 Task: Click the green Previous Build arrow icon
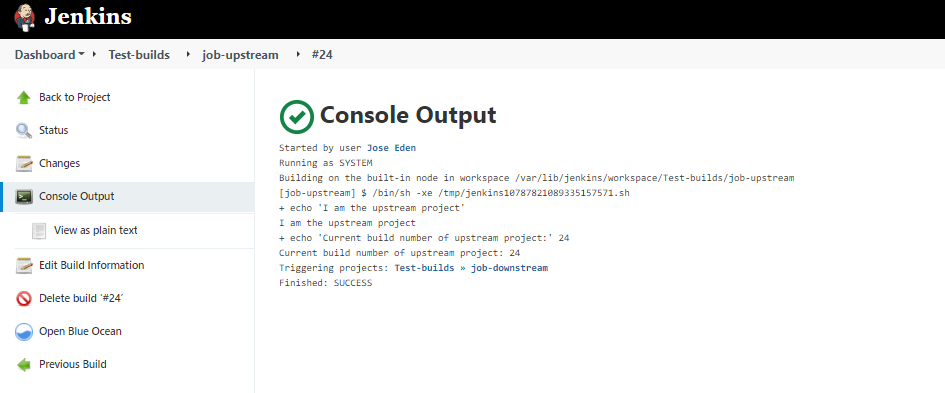click(24, 365)
